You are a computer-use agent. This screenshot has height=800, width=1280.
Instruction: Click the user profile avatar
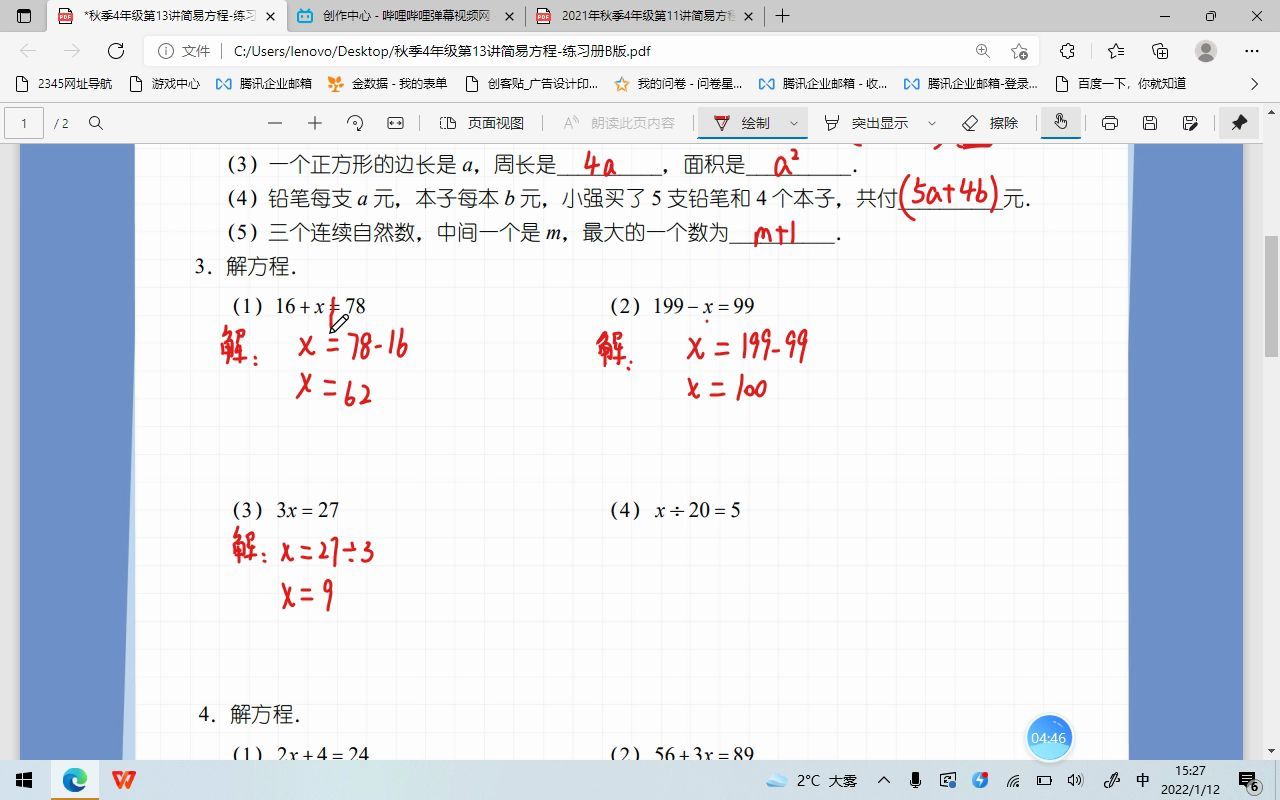click(1206, 51)
